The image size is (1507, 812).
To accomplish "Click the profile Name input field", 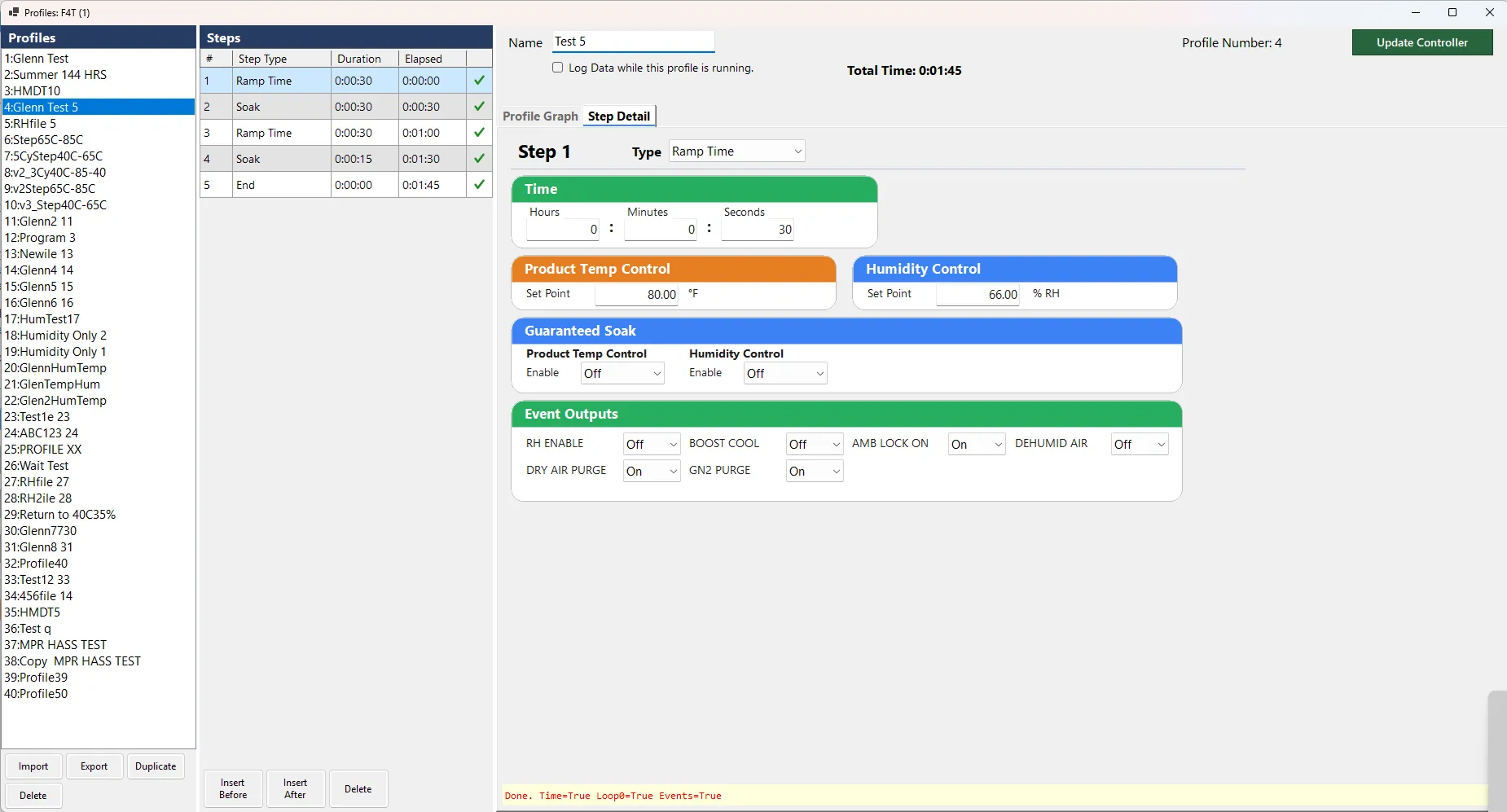I will click(633, 42).
